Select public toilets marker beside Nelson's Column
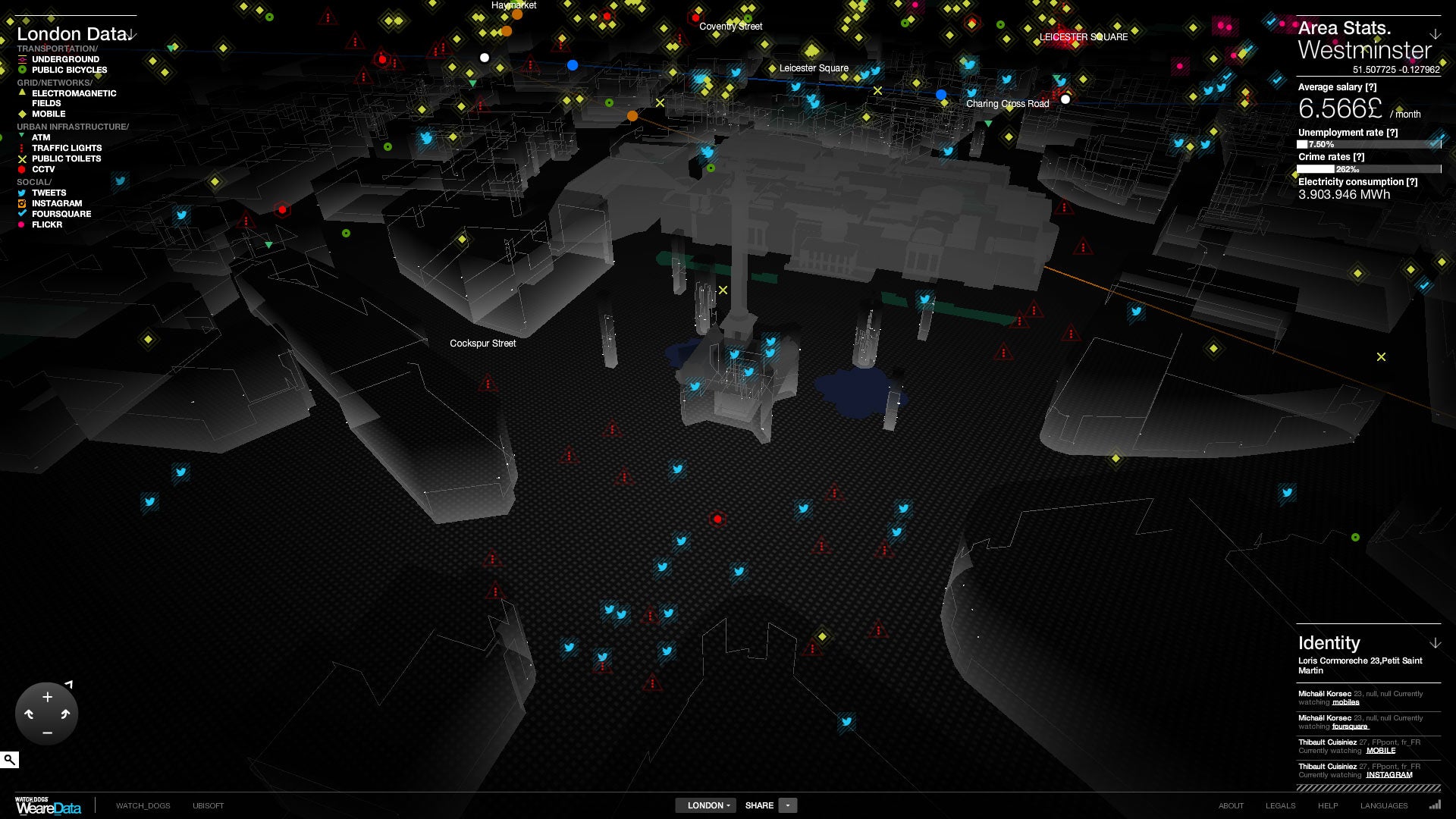 coord(723,290)
